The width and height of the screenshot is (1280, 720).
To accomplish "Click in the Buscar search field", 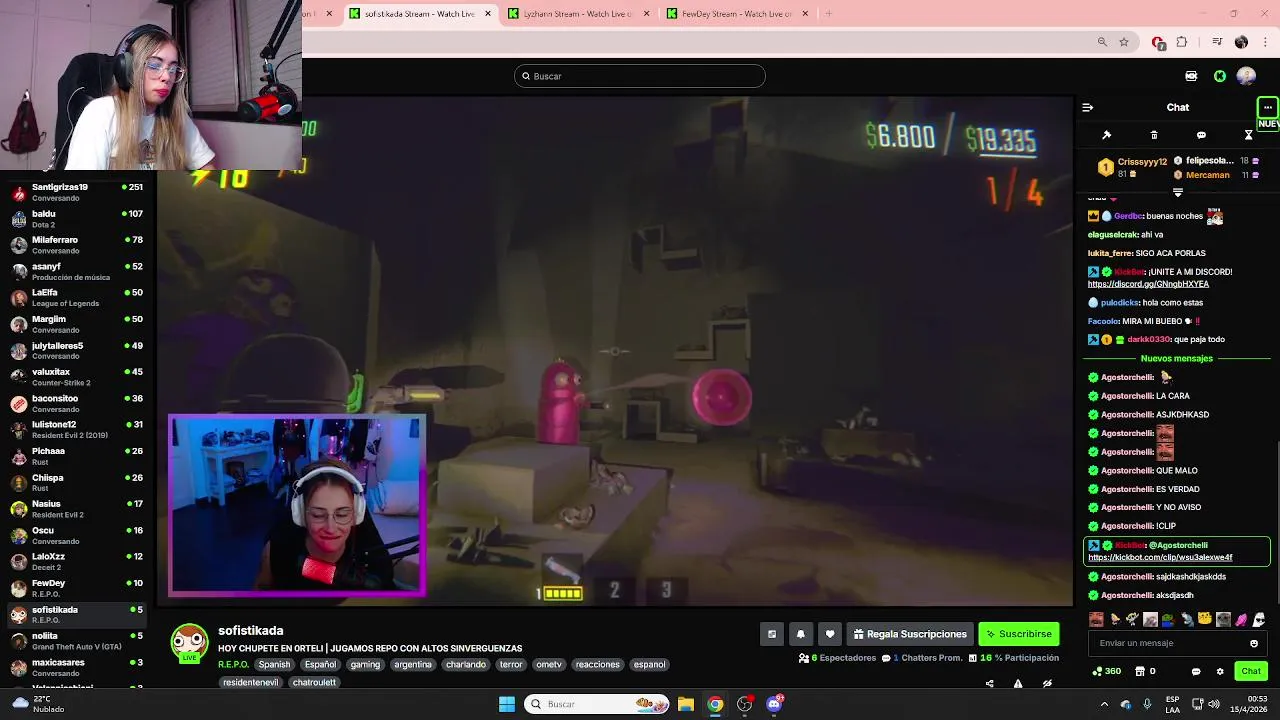I will point(640,76).
